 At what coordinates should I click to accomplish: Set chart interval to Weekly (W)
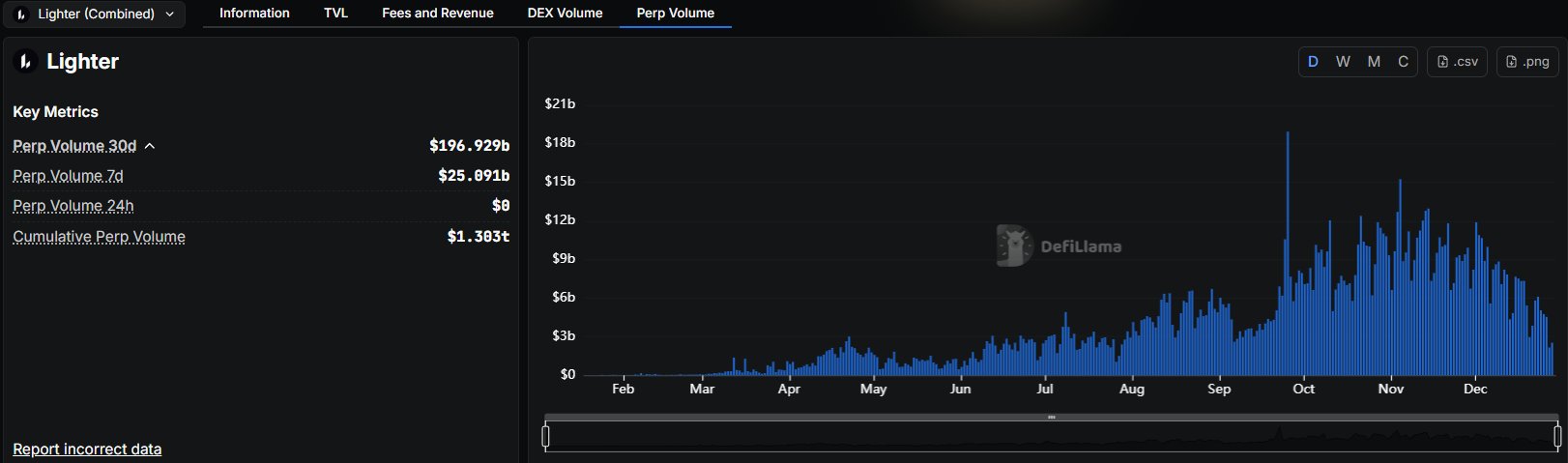point(1343,62)
